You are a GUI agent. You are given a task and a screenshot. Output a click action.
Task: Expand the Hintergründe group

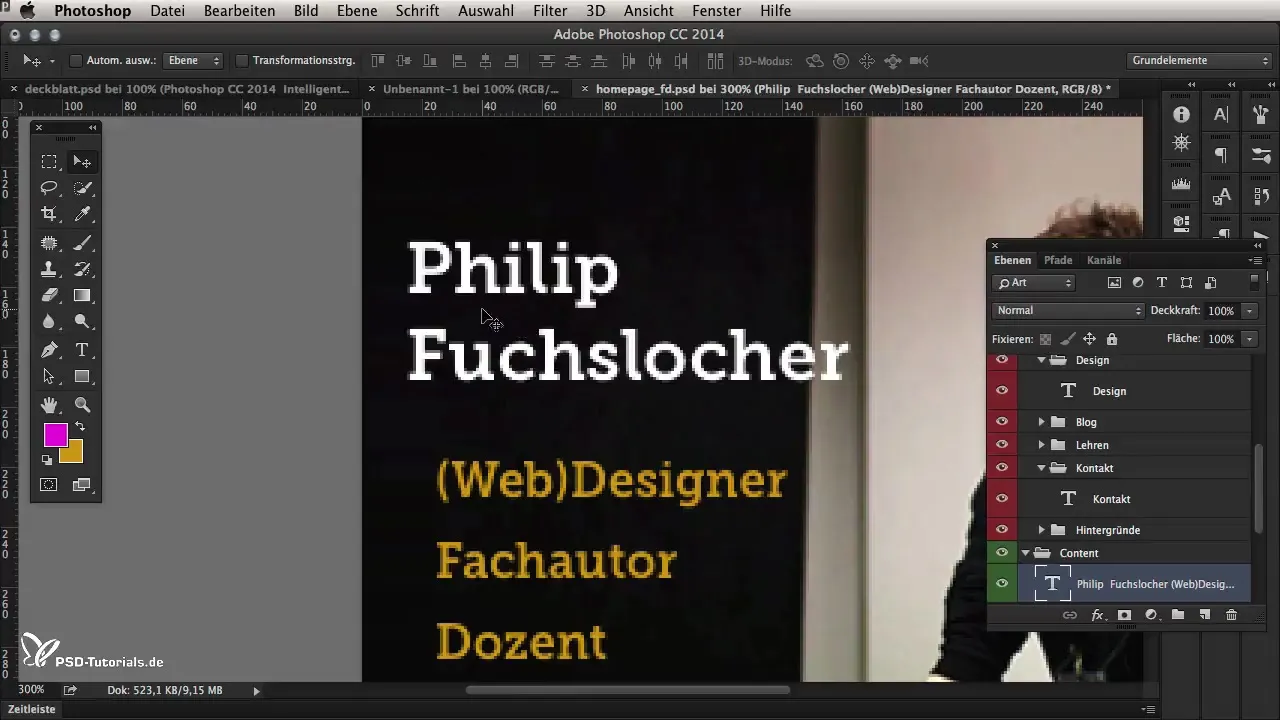coord(1041,530)
